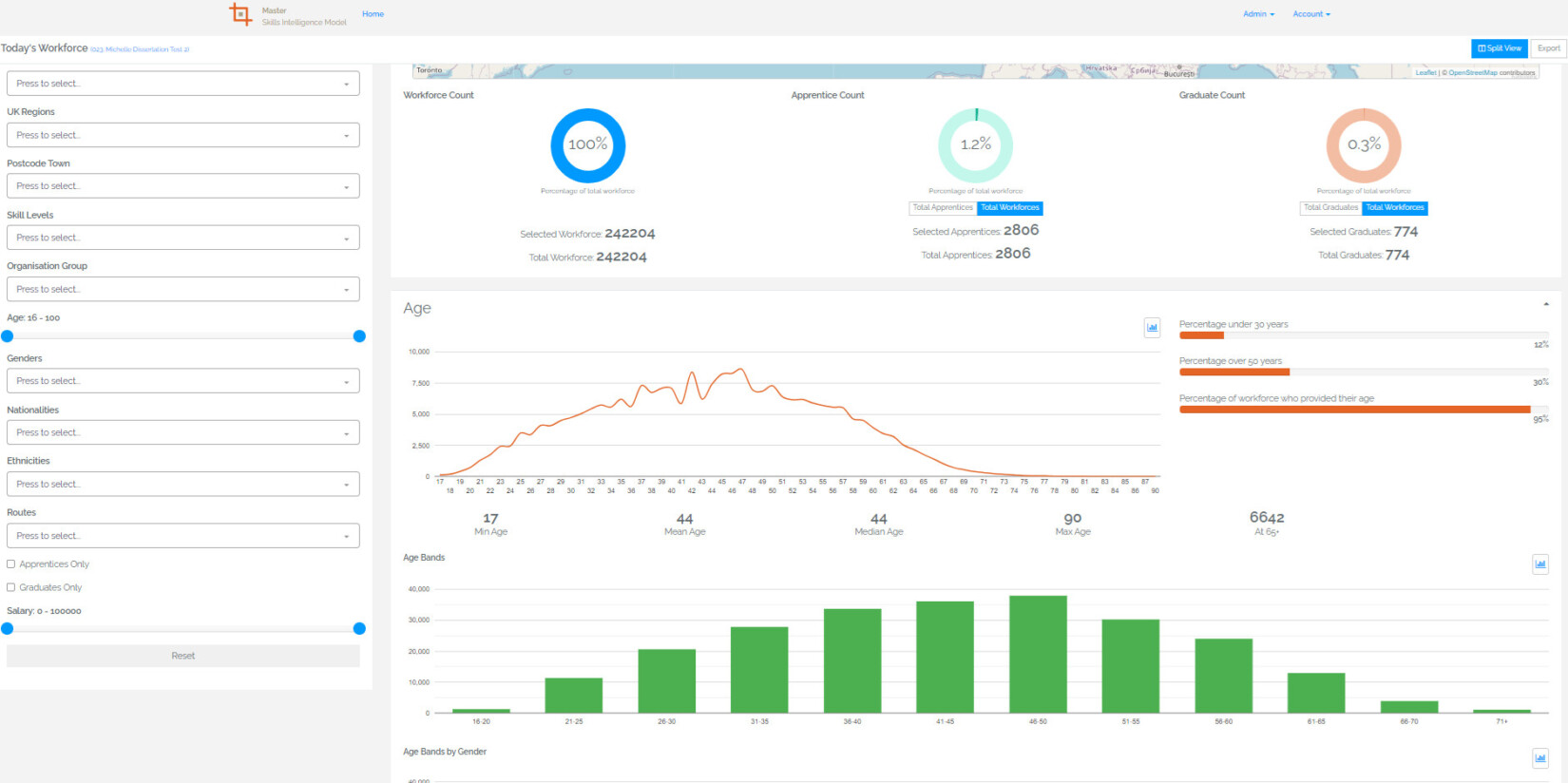Open the Ethnicities select dropdown
Screen dimensions: 1568x783
pyautogui.click(x=183, y=485)
